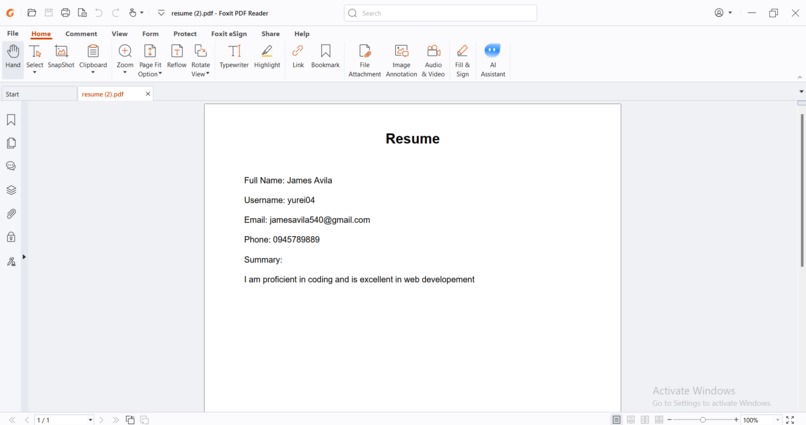Click the Foxit logo icon
806x425 pixels.
click(10, 13)
